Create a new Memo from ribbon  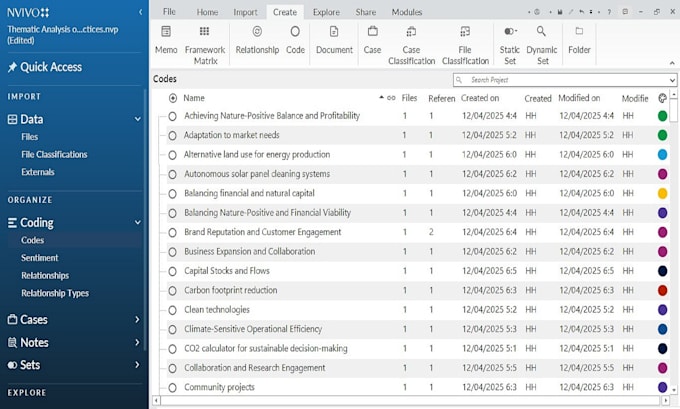[x=166, y=39]
